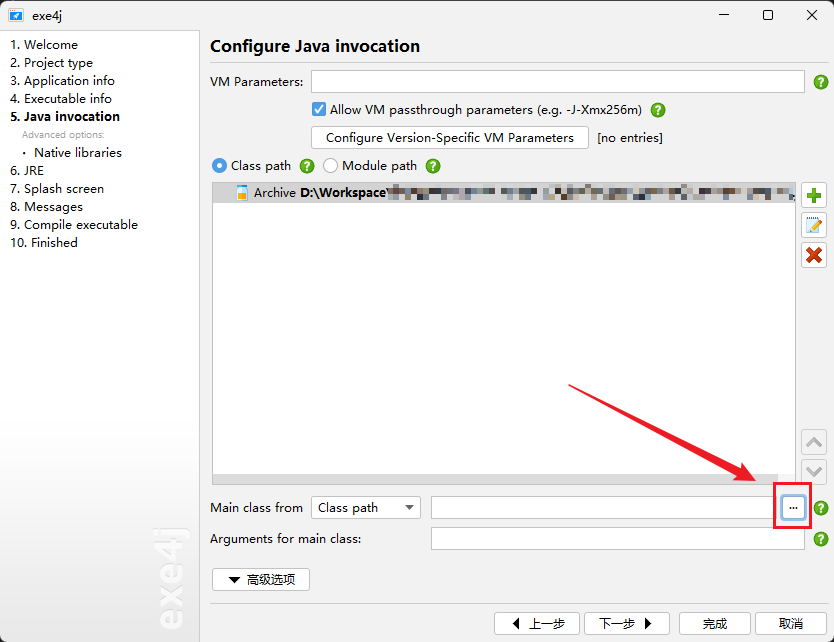Viewport: 834px width, 642px height.
Task: Select the current step 5. Java invocation
Action: pyautogui.click(x=65, y=116)
